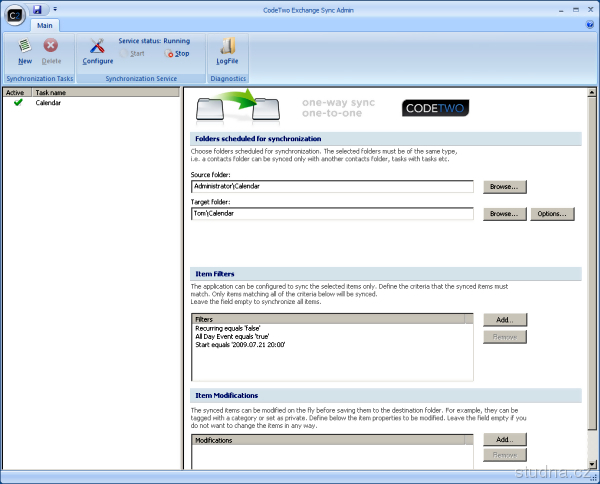600x484 pixels.
Task: Add a new item filter
Action: [505, 320]
